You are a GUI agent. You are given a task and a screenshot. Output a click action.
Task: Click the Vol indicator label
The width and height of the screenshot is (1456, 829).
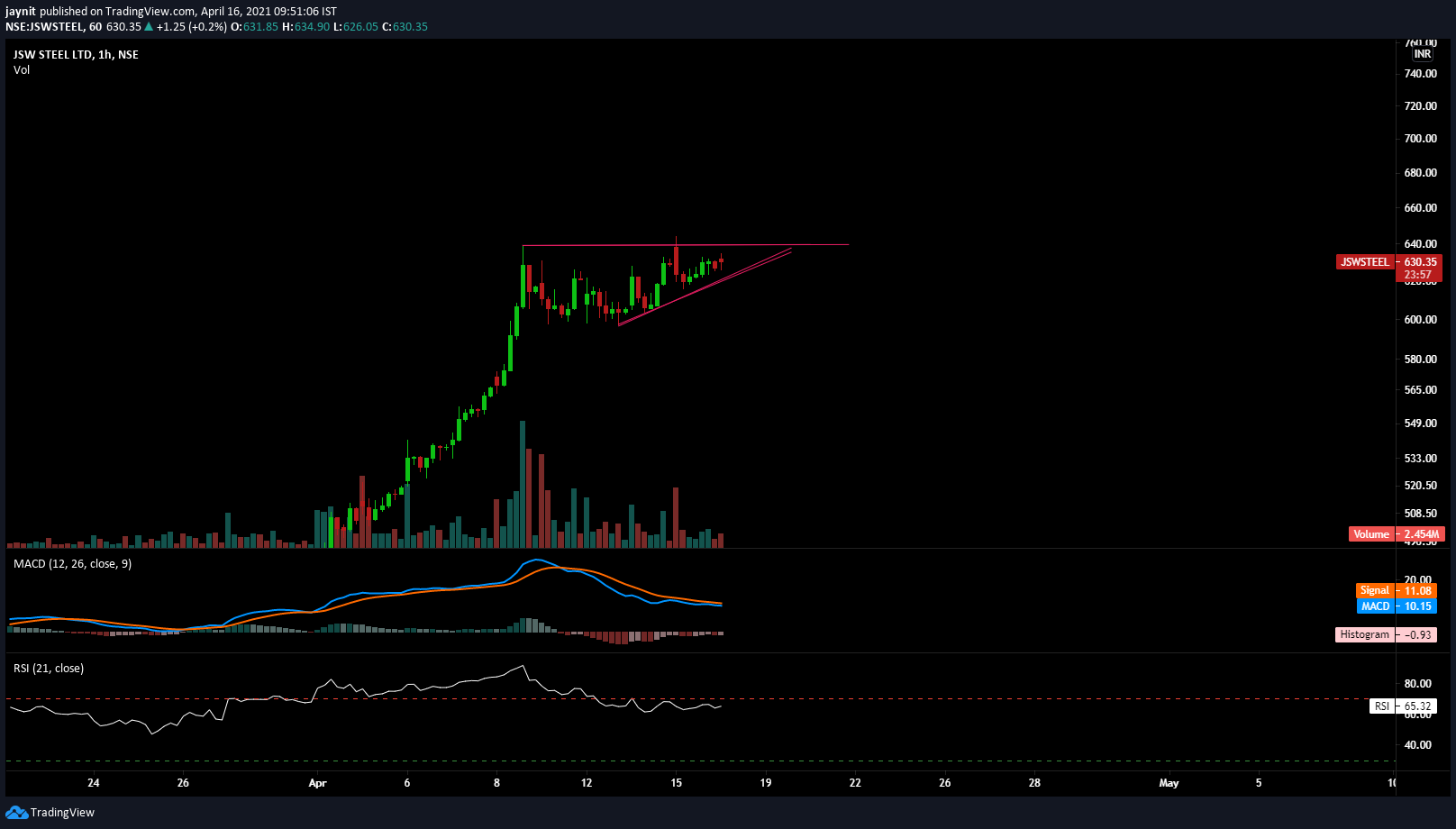pos(22,70)
